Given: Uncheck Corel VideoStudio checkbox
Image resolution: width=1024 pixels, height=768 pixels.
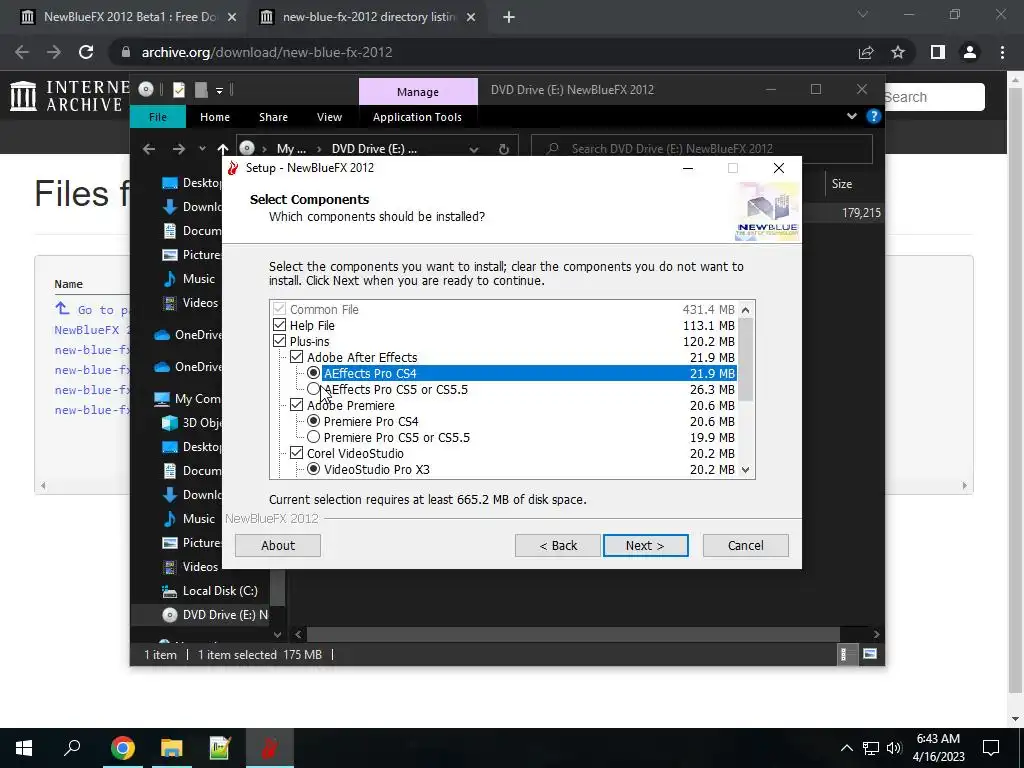Looking at the screenshot, I should [x=296, y=453].
